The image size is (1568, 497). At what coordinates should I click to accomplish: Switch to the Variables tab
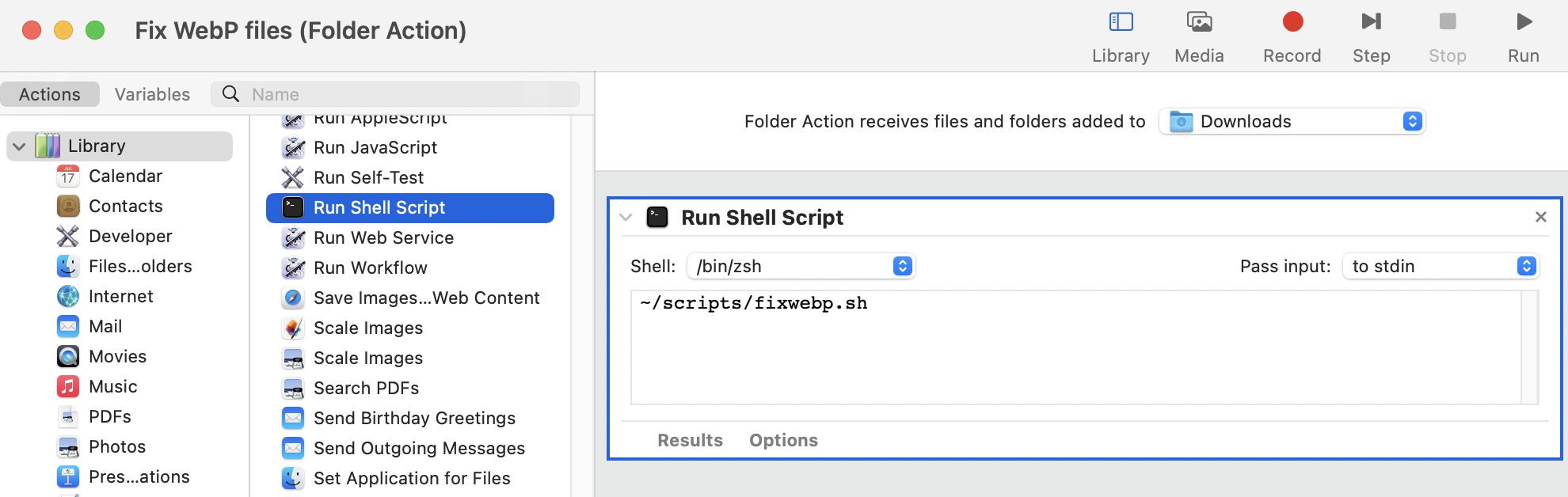pyautogui.click(x=152, y=95)
